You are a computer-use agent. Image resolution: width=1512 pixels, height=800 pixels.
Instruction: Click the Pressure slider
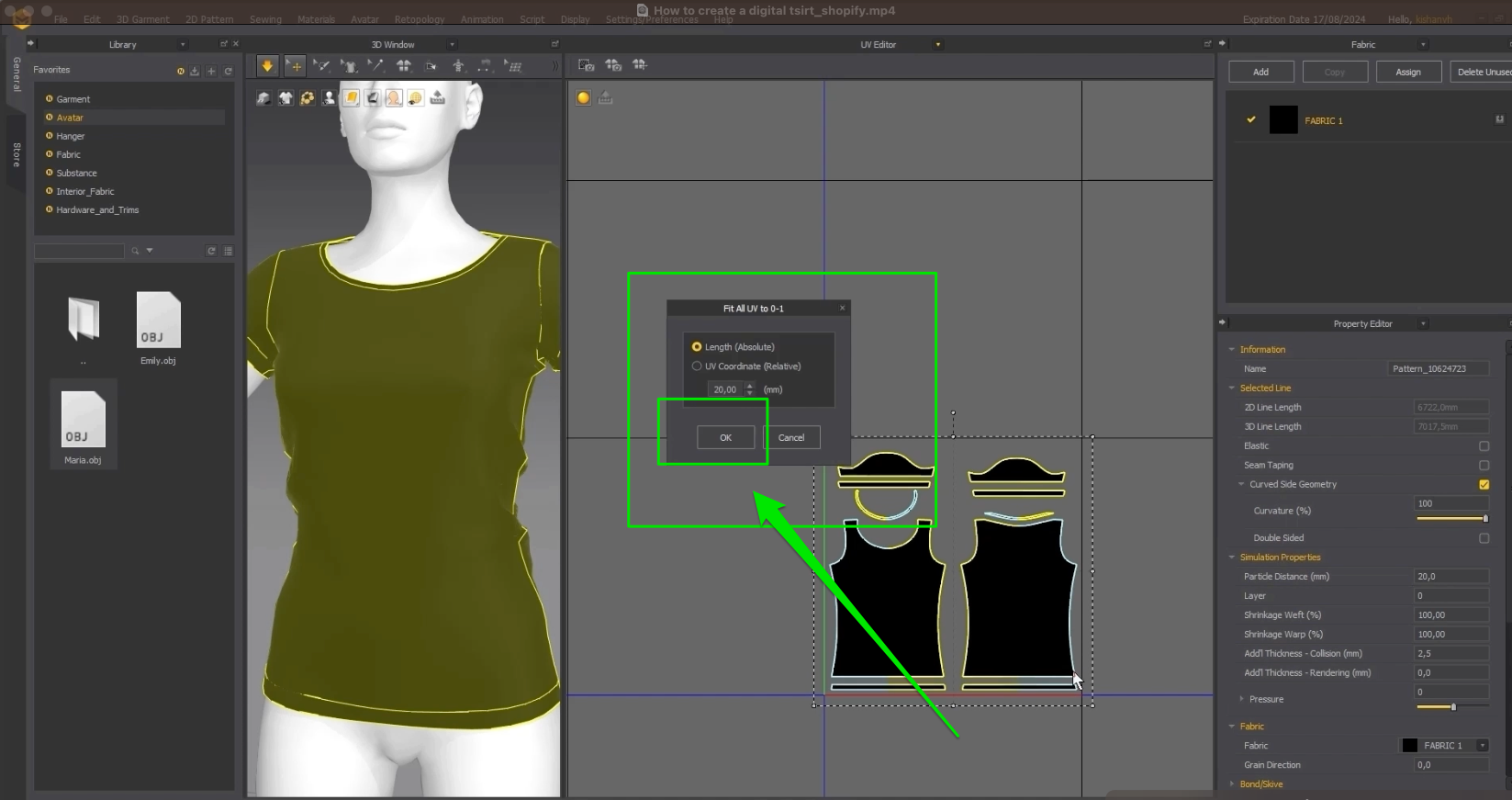coord(1451,707)
